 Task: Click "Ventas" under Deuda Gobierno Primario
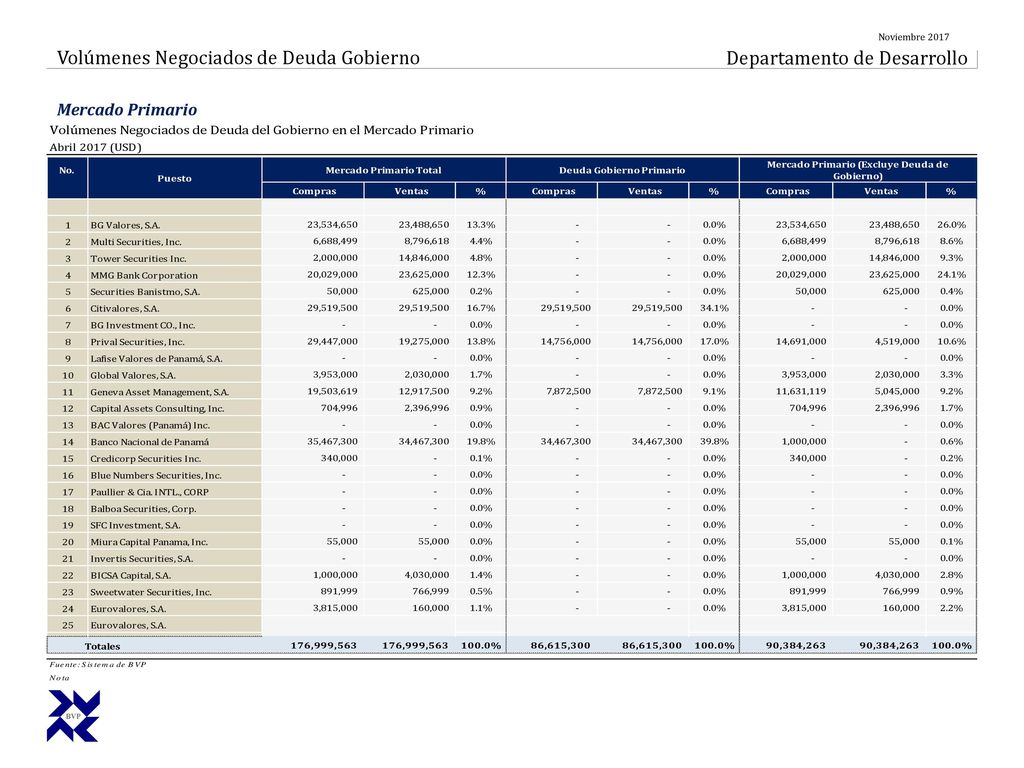[645, 191]
